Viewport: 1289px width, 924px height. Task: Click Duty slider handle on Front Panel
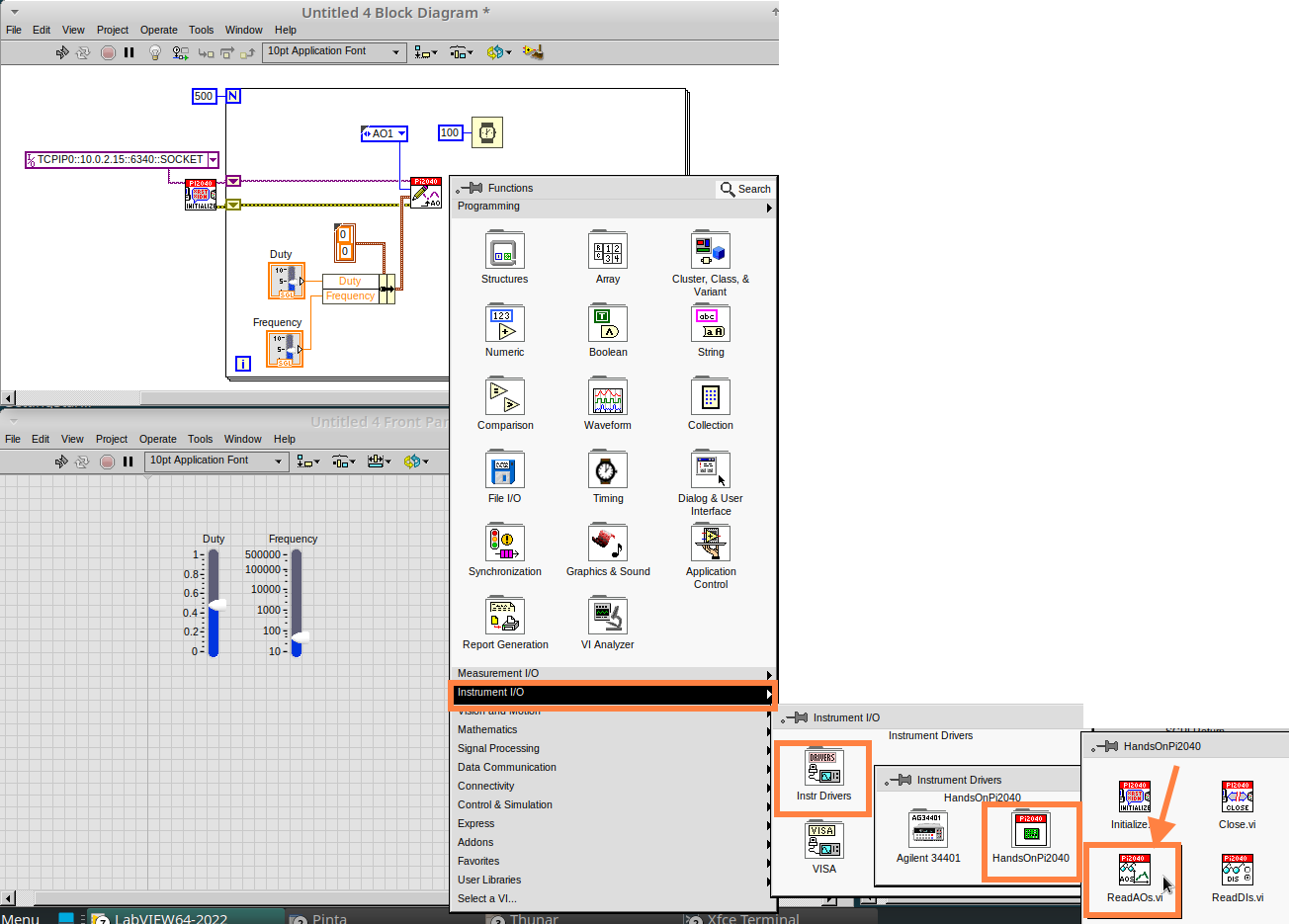pos(215,604)
